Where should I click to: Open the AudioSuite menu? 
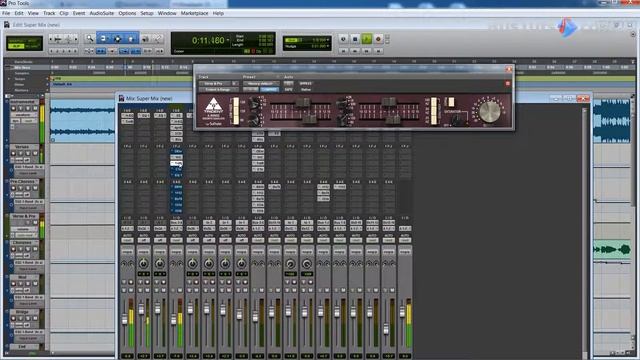click(x=102, y=13)
